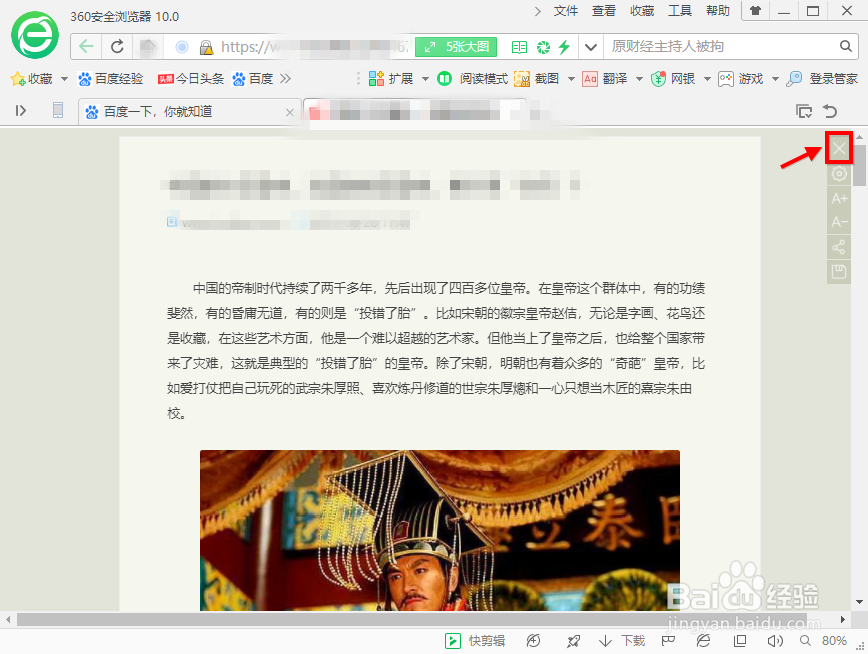This screenshot has width=868, height=654.
Task: Click the emperor image in the article
Action: pos(440,531)
